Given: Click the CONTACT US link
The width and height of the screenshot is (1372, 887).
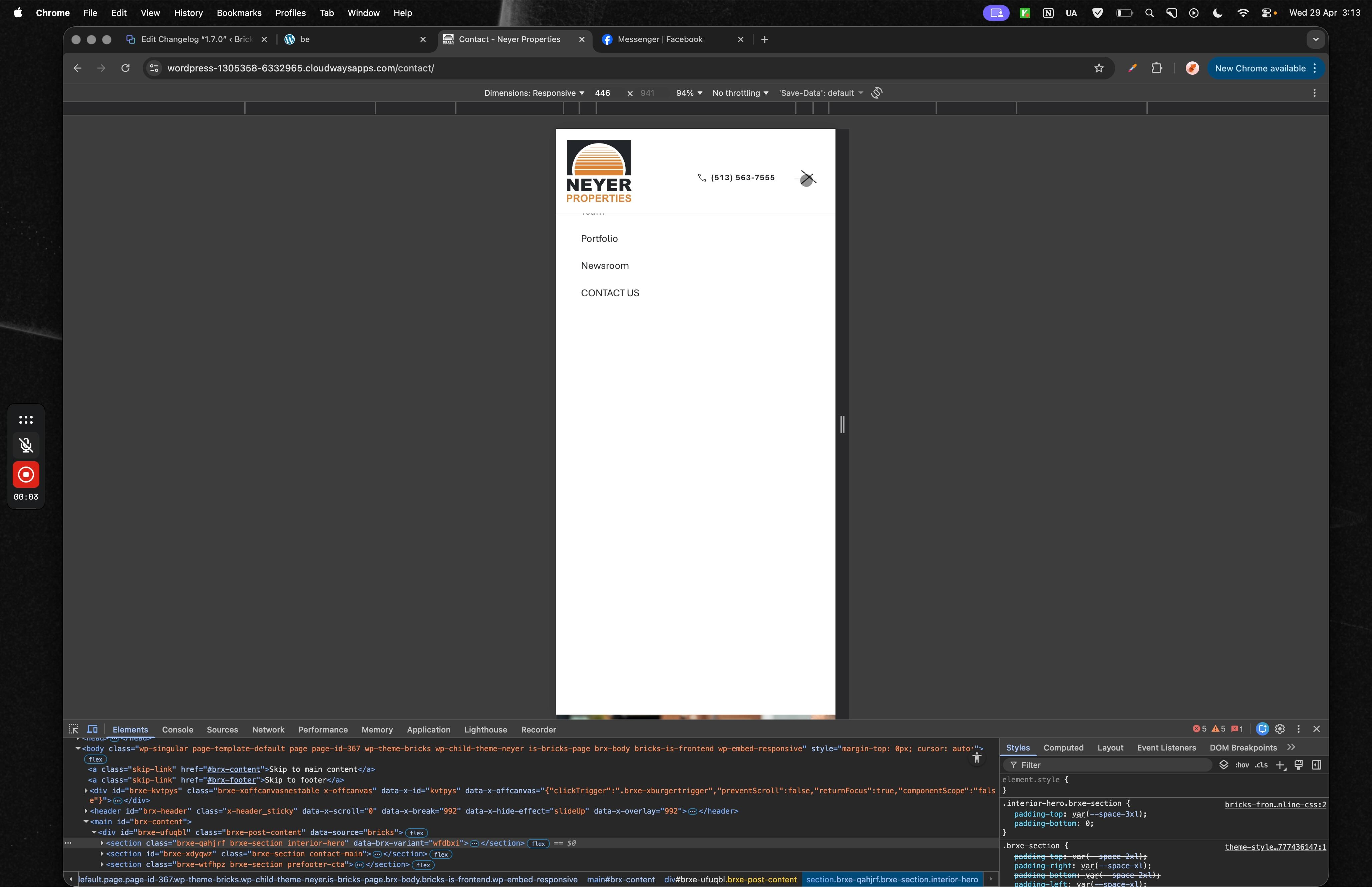Looking at the screenshot, I should pyautogui.click(x=610, y=293).
